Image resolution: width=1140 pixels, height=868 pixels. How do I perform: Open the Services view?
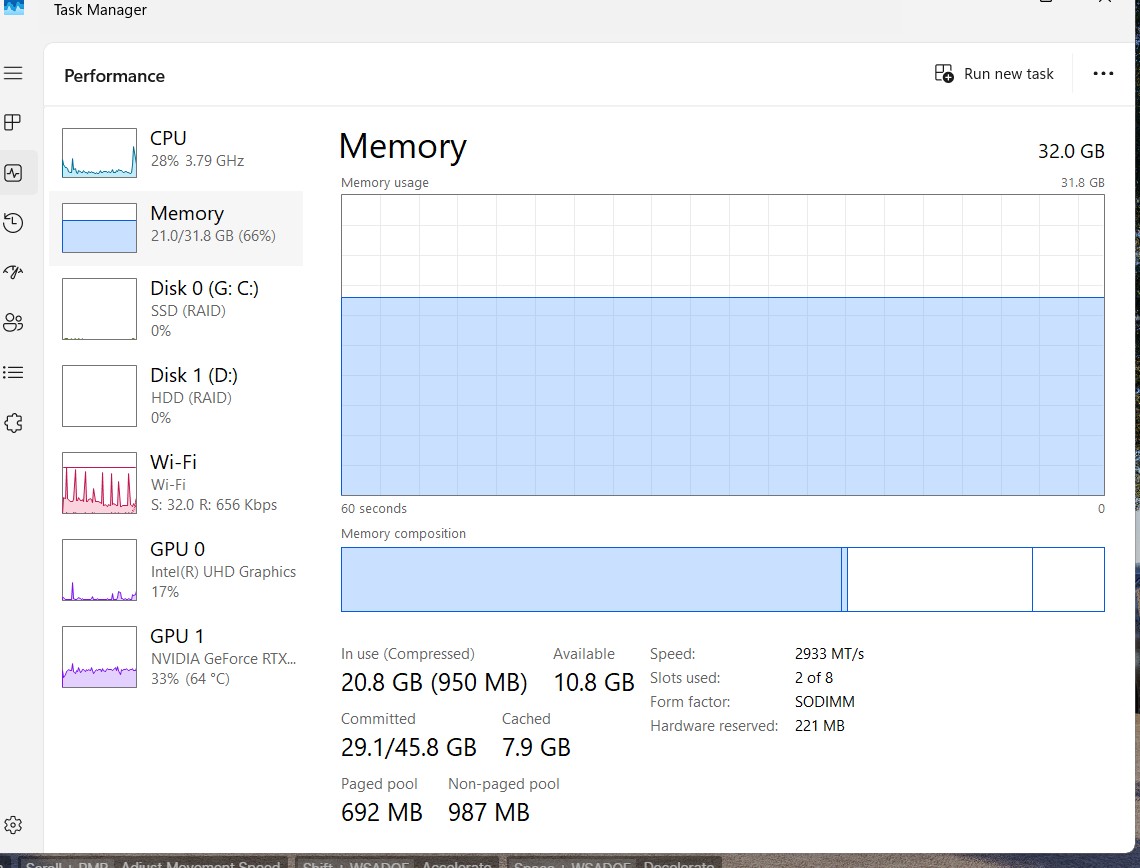13,422
